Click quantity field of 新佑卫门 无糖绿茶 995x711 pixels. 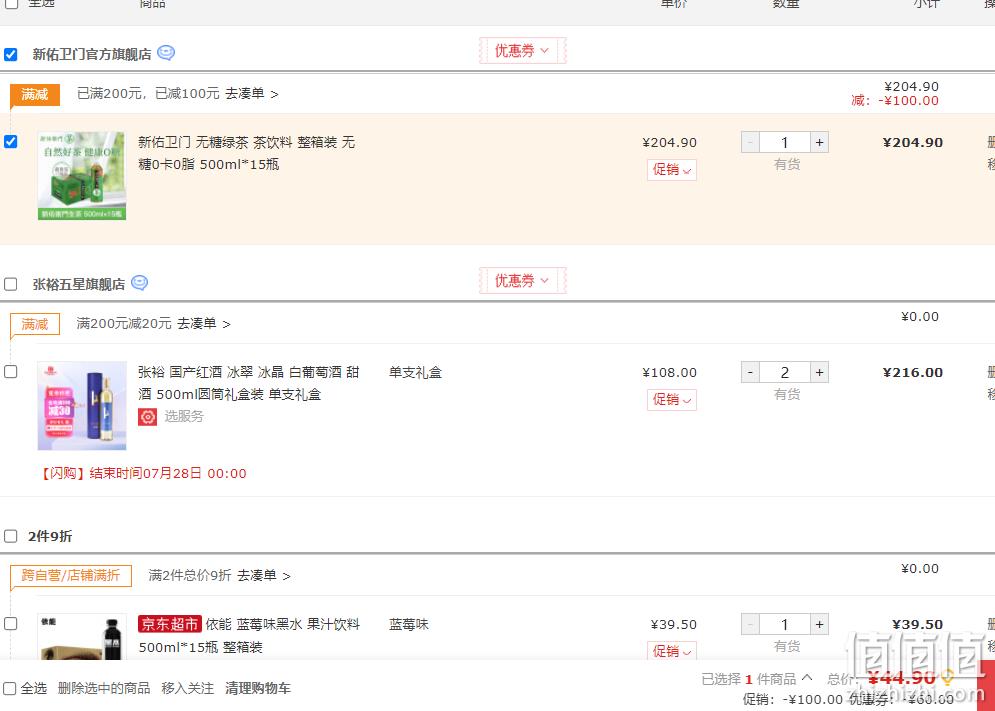pyautogui.click(x=784, y=142)
